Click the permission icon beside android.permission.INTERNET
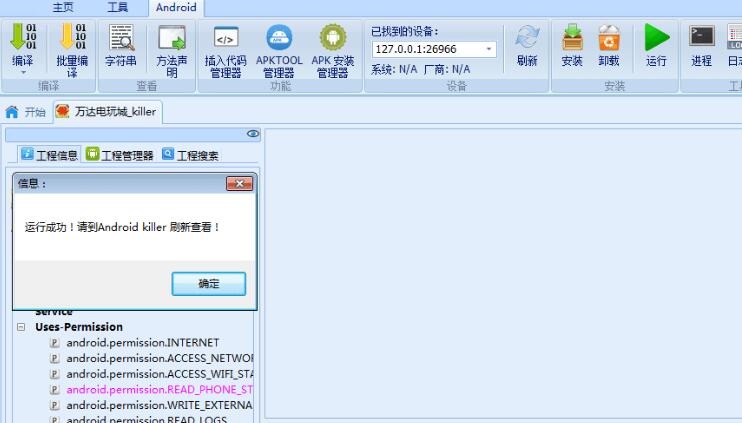 pyautogui.click(x=55, y=343)
